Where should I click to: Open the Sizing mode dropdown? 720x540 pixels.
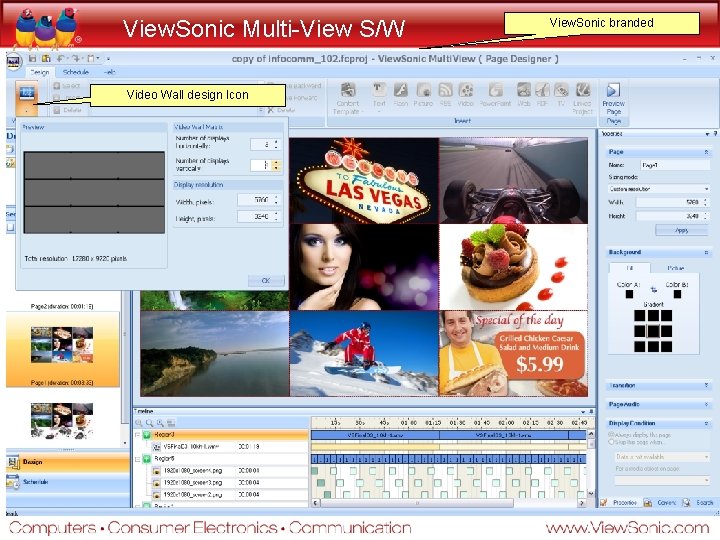tap(658, 189)
